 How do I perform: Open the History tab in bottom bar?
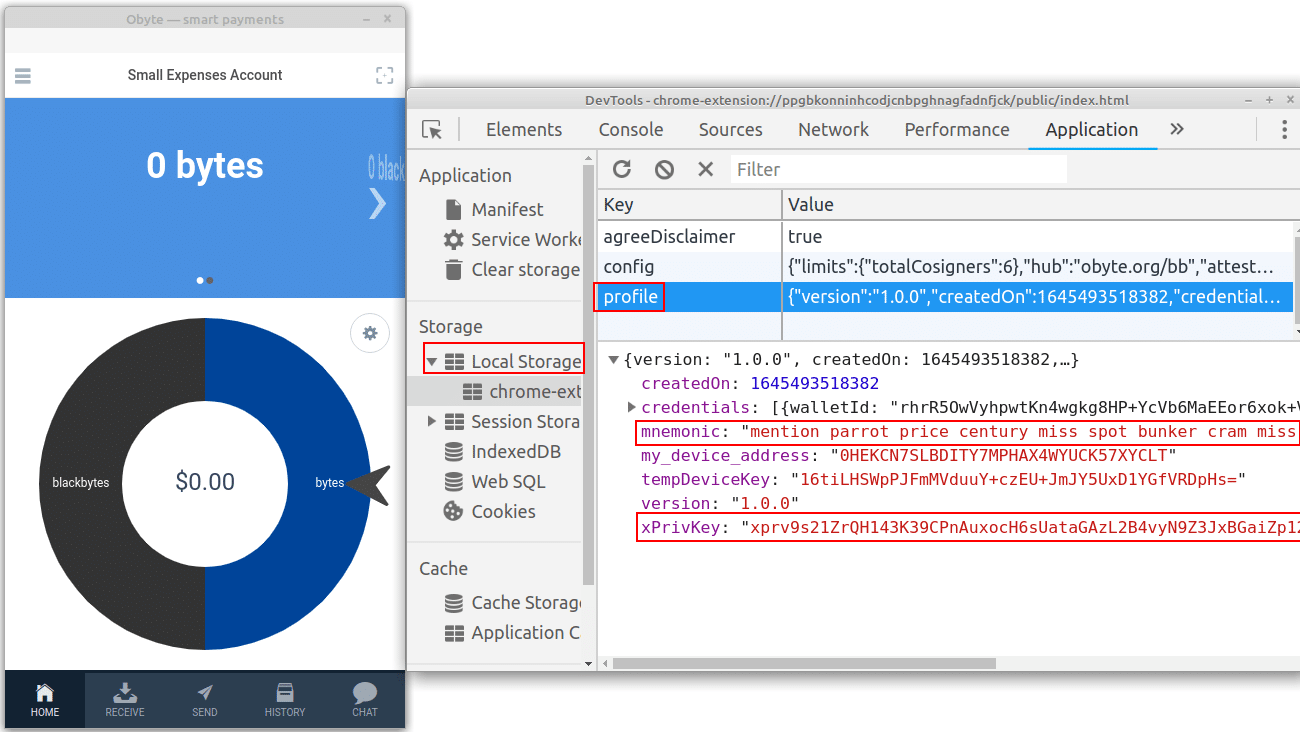285,700
